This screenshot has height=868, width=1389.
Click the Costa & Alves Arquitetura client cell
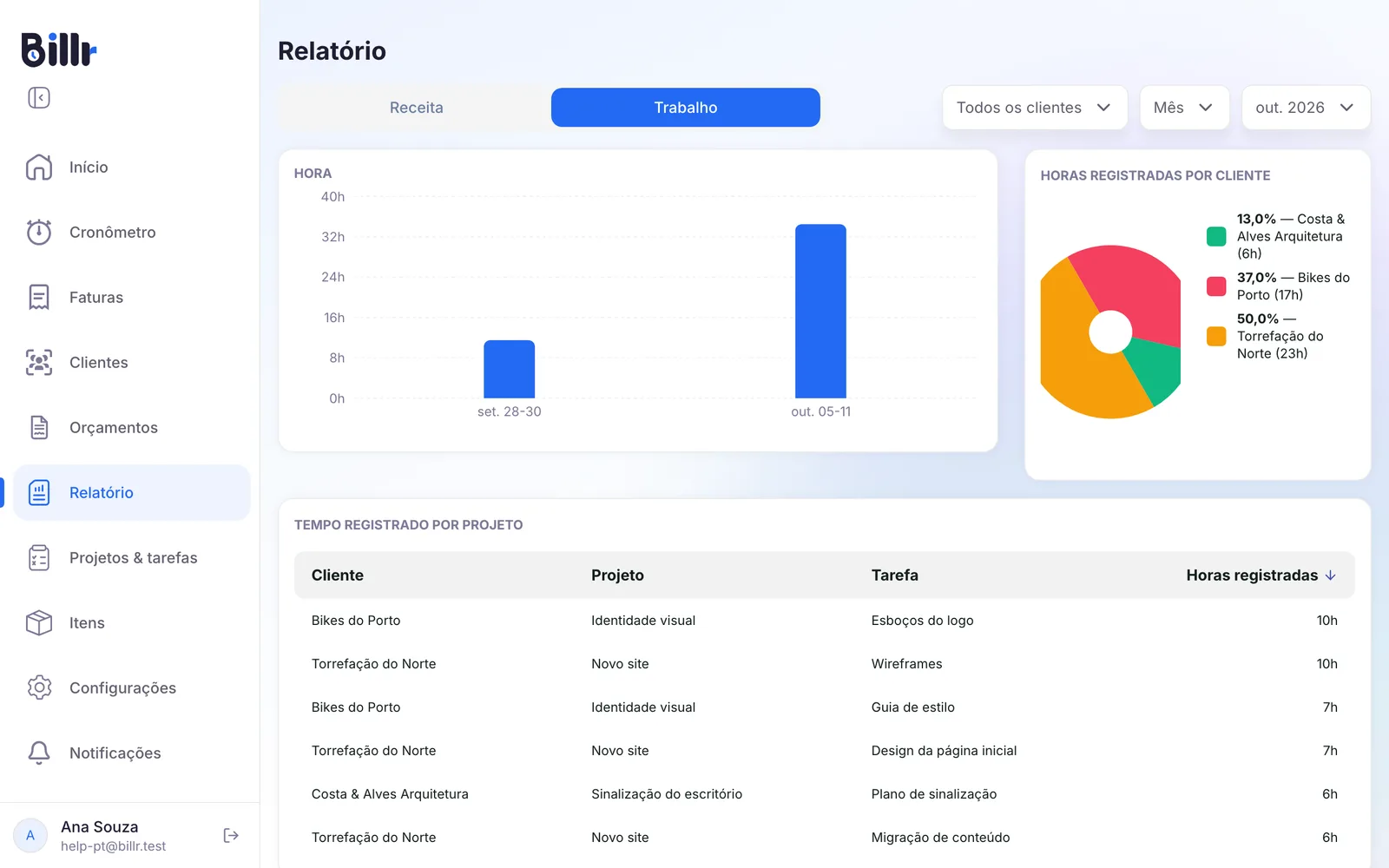(390, 794)
